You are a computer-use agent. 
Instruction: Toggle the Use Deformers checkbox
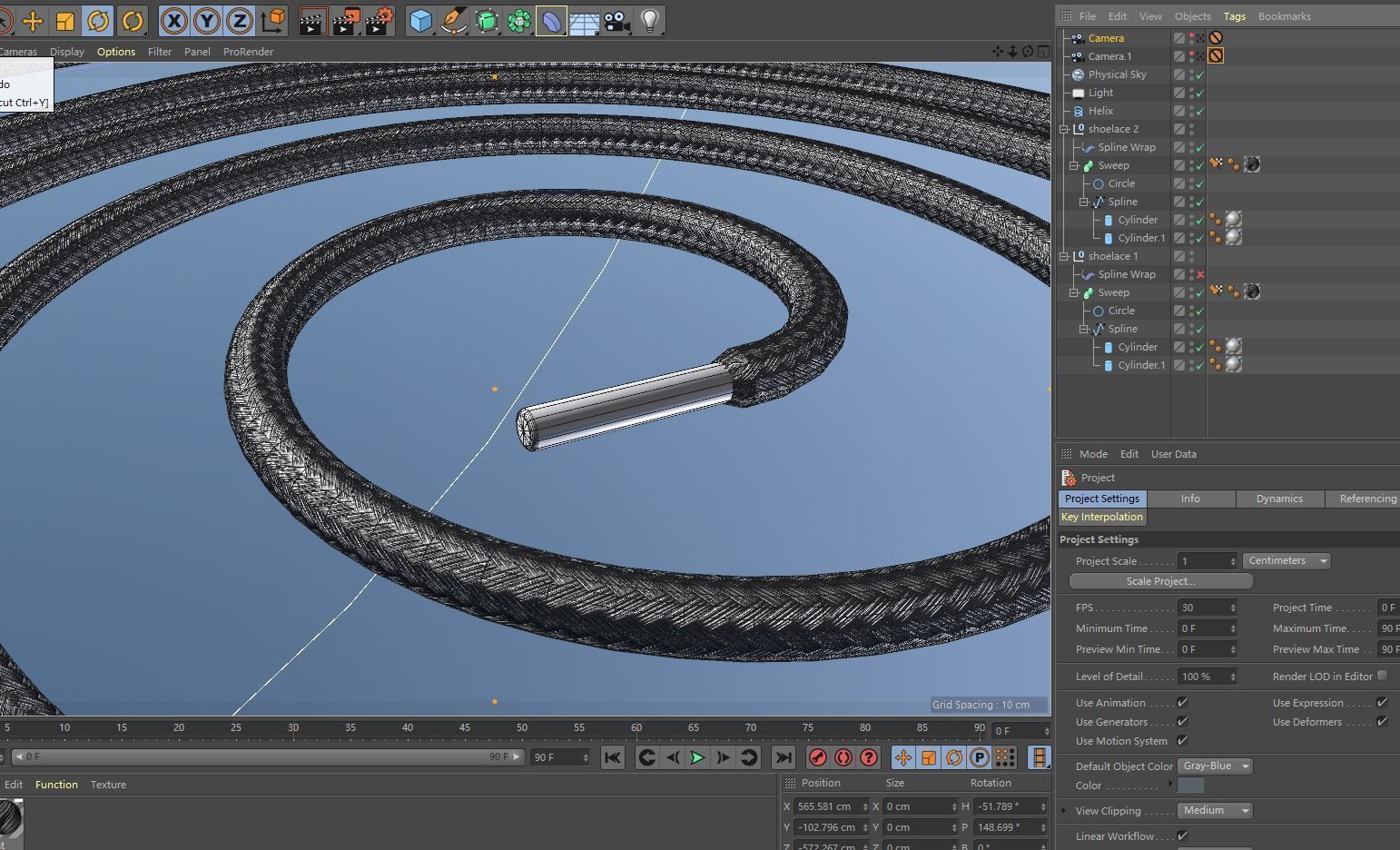[1382, 722]
